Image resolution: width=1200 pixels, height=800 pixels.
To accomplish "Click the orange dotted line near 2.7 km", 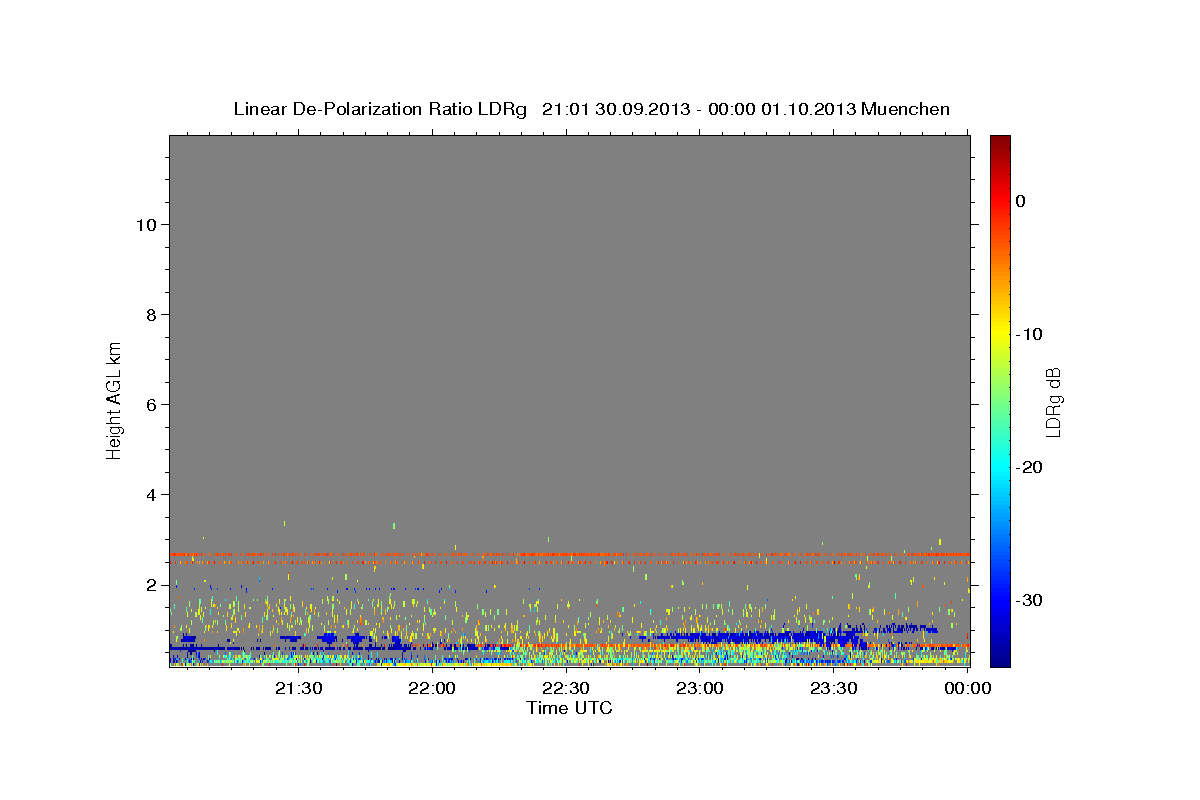I will [569, 554].
